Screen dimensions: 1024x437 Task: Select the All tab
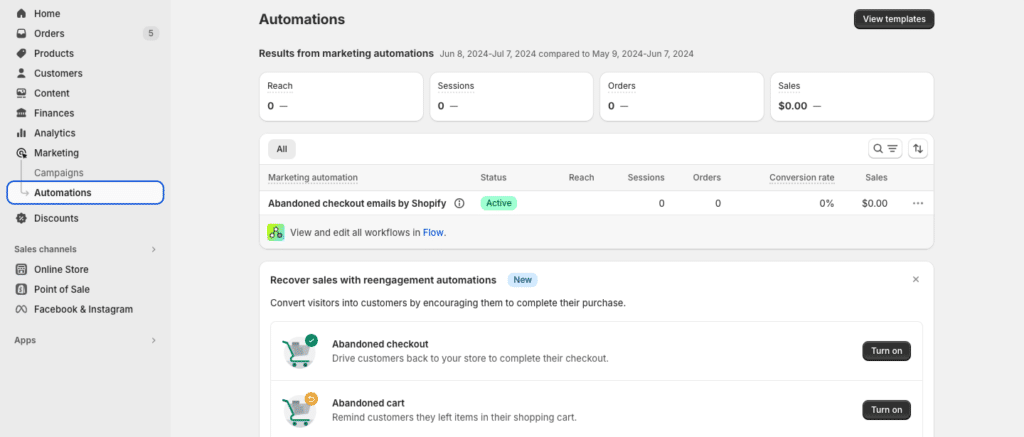pyautogui.click(x=281, y=149)
